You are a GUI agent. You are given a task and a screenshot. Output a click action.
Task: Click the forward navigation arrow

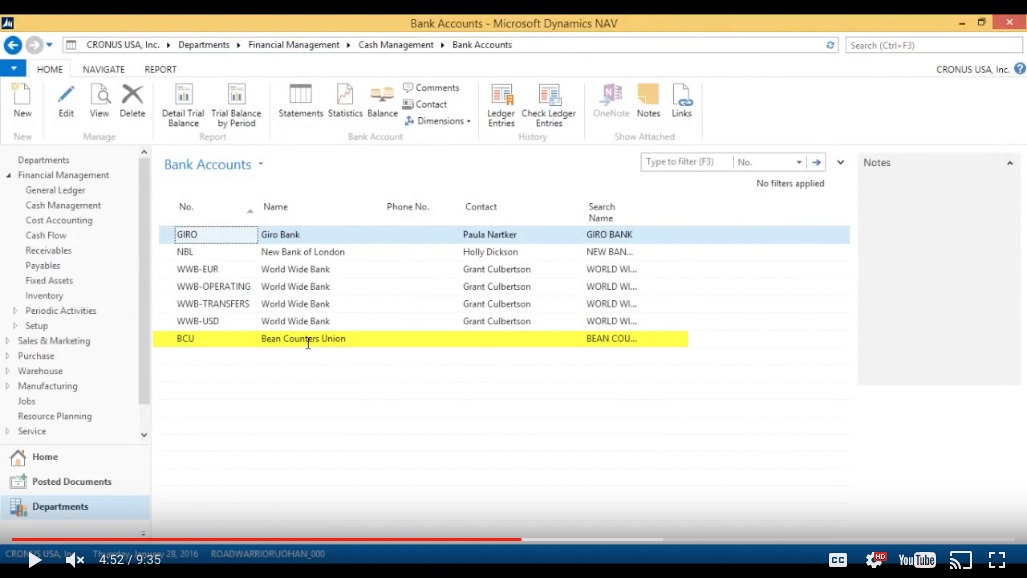(34, 45)
